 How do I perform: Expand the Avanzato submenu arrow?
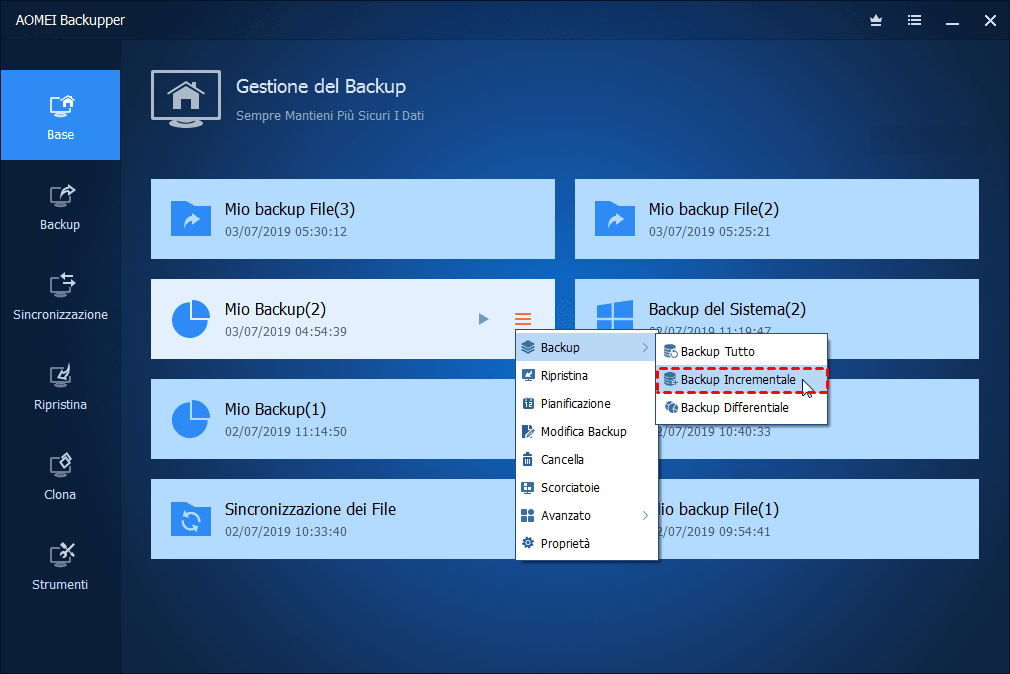pos(645,515)
